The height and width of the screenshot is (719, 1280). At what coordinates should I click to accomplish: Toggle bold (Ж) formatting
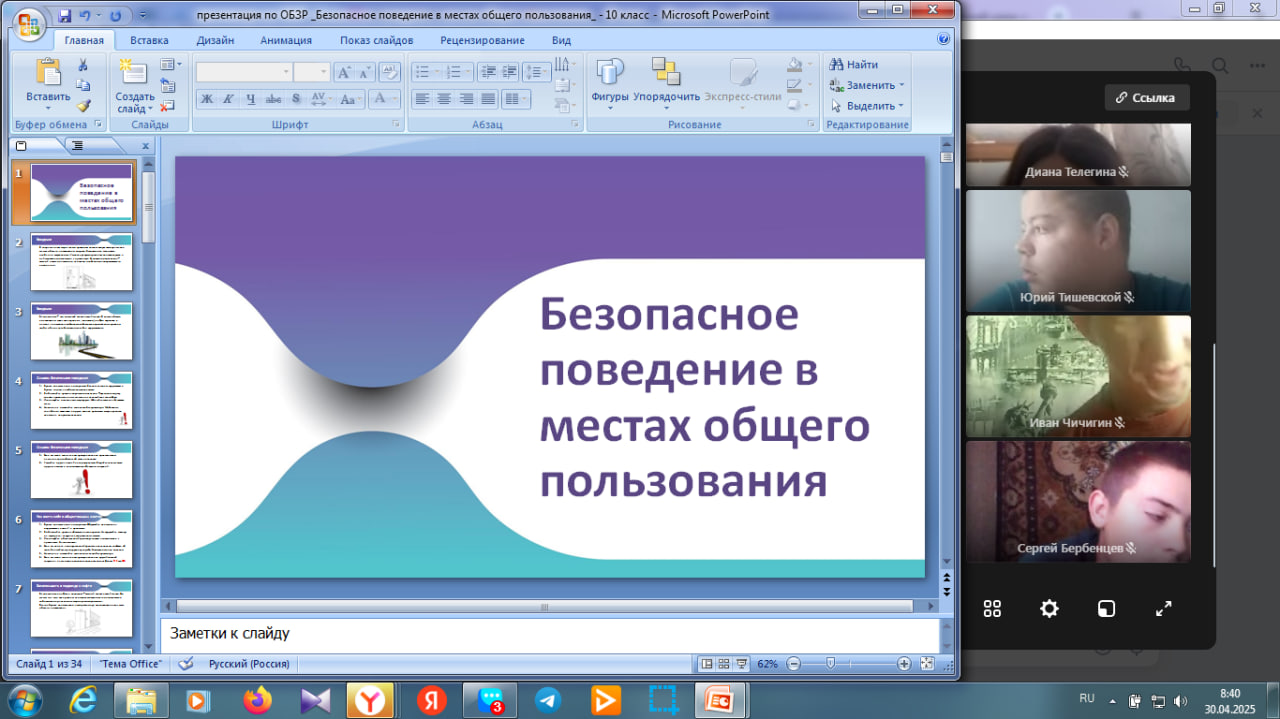coord(207,99)
